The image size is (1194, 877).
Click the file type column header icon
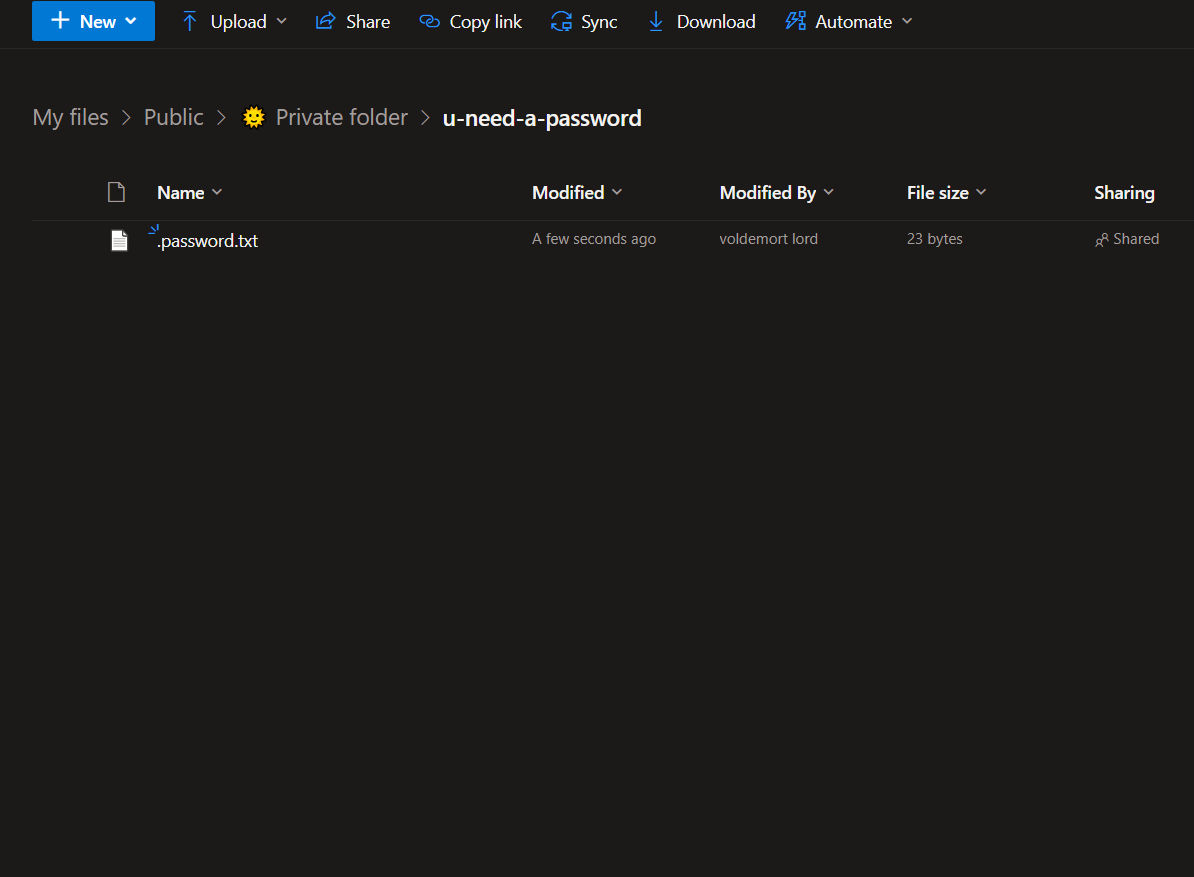point(117,192)
